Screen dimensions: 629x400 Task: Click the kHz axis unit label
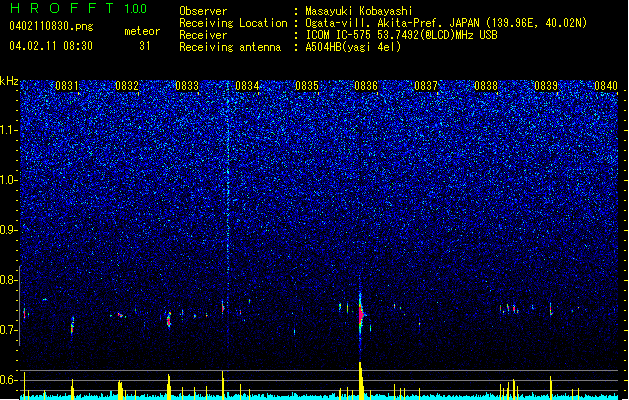(9, 81)
